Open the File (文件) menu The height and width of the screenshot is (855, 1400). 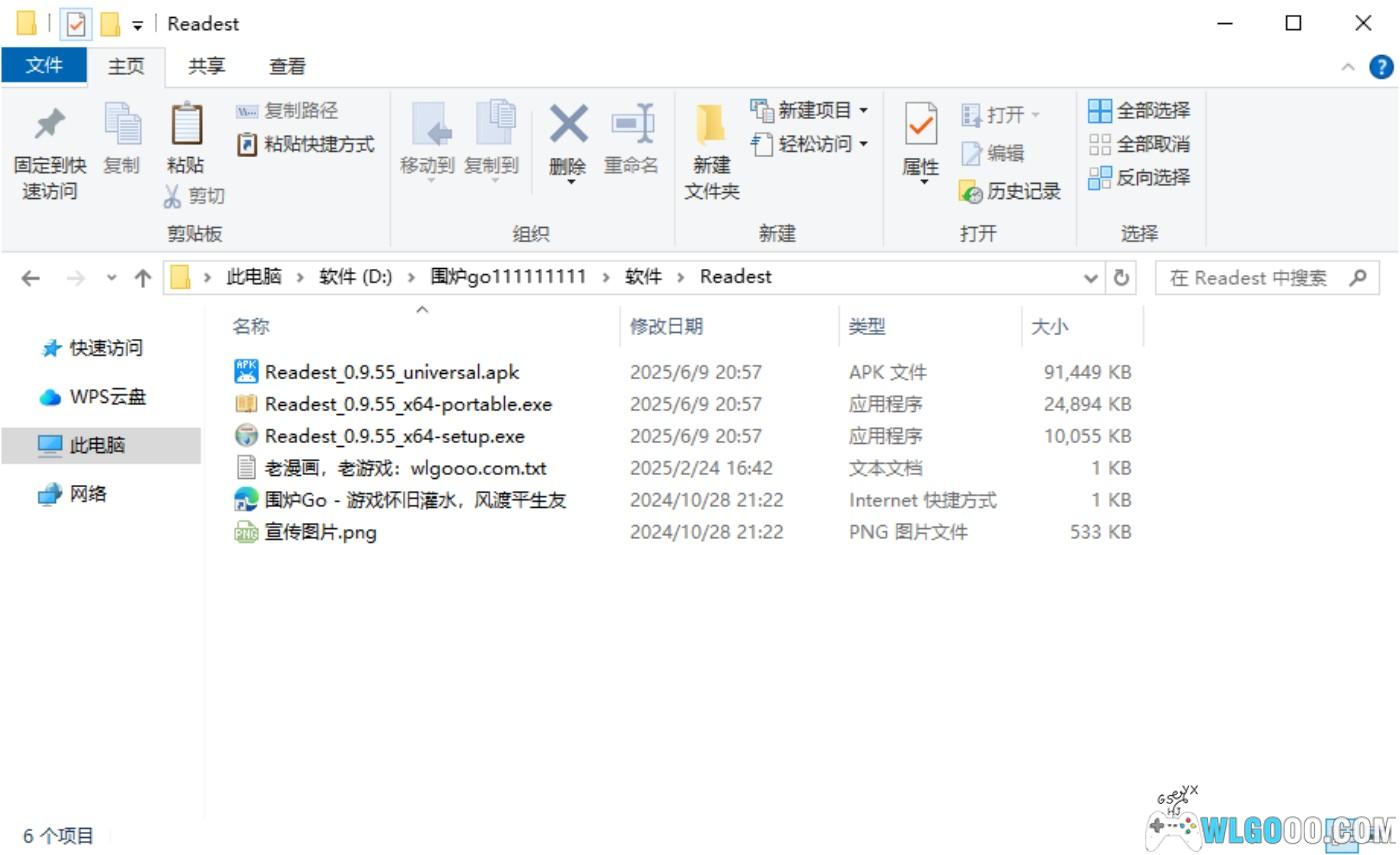tap(44, 66)
